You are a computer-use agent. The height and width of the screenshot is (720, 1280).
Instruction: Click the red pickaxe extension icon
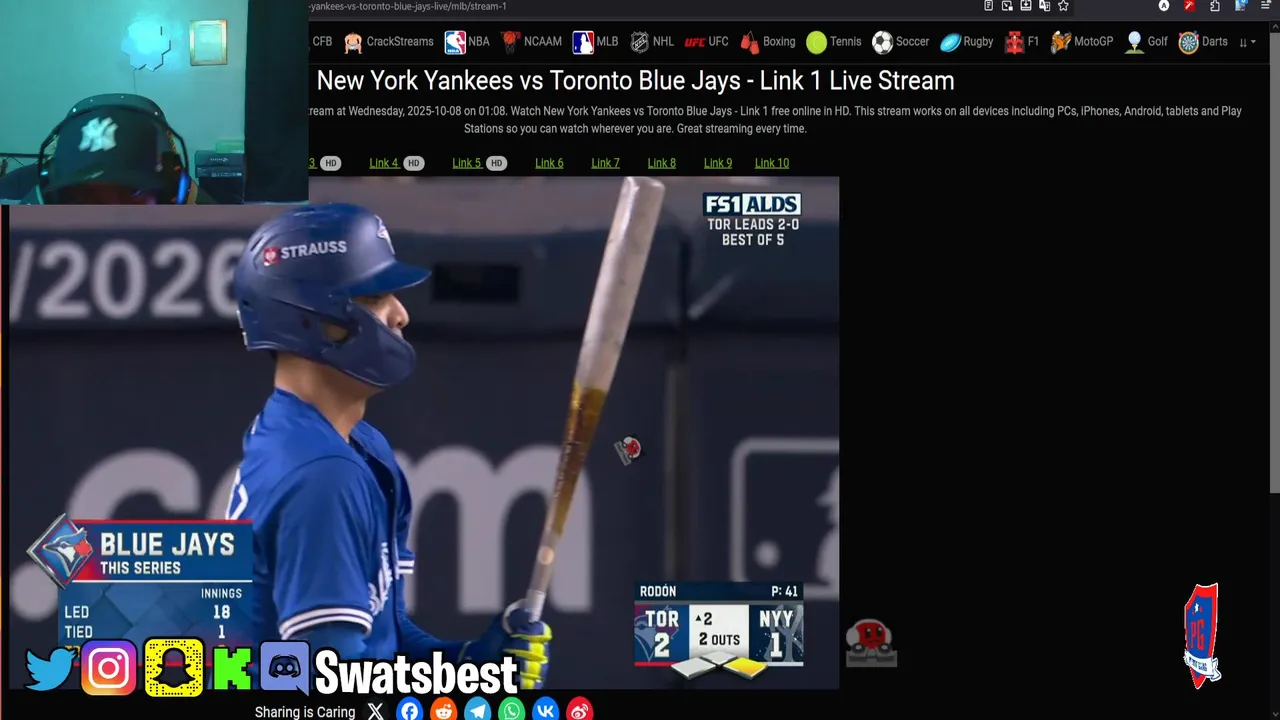(1189, 5)
